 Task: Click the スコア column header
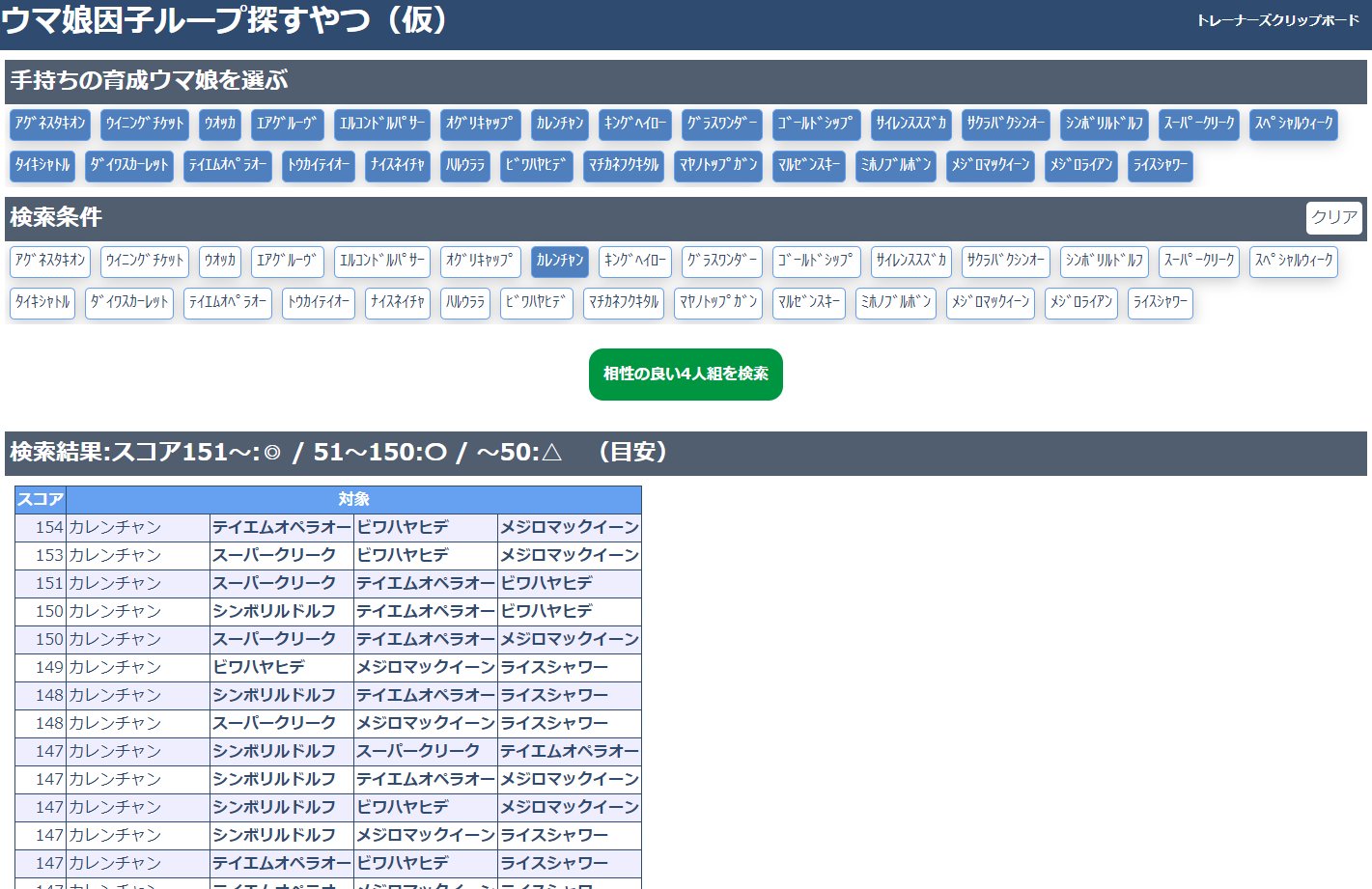(x=41, y=500)
